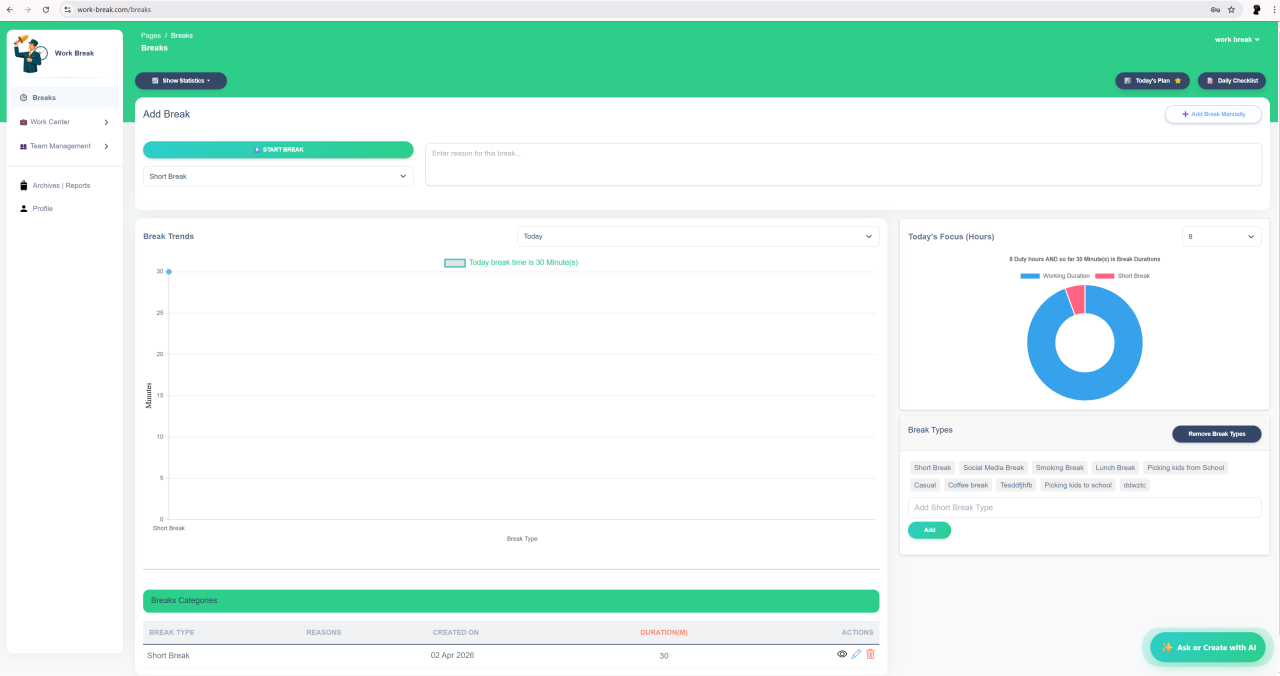The height and width of the screenshot is (676, 1280).
Task: Toggle Today break time chart legend
Action: 455,263
